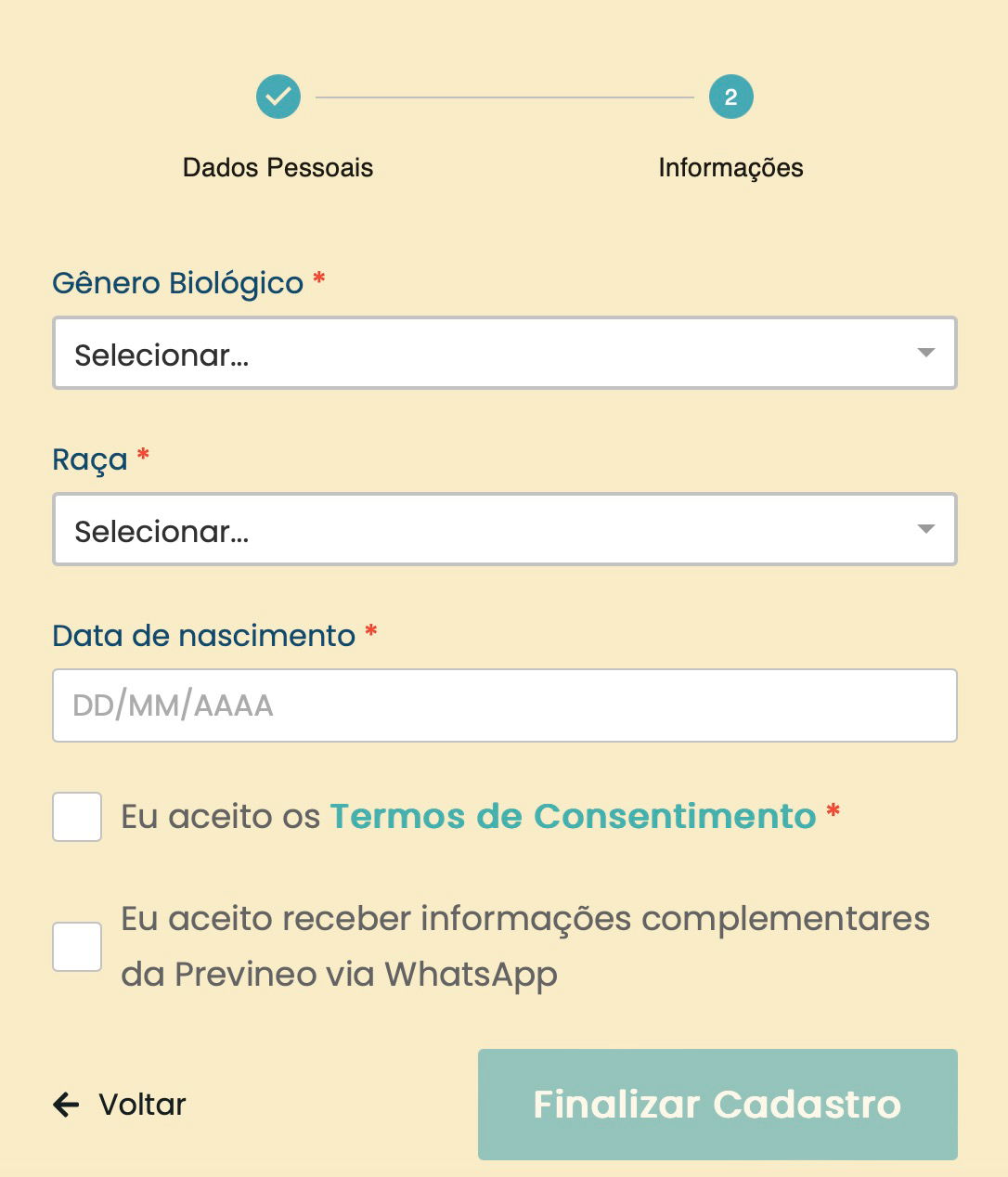Click the progress line between steps
This screenshot has height=1177, width=1008.
pyautogui.click(x=504, y=97)
